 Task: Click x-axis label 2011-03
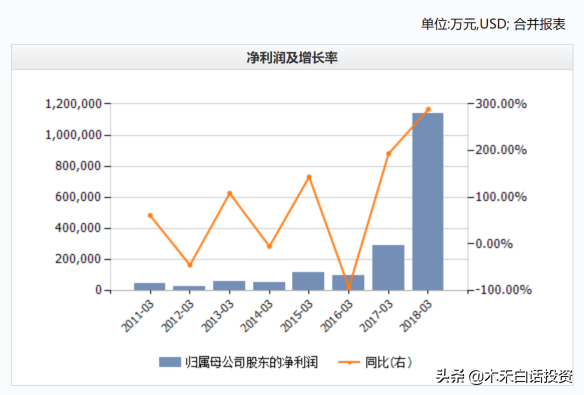(137, 316)
